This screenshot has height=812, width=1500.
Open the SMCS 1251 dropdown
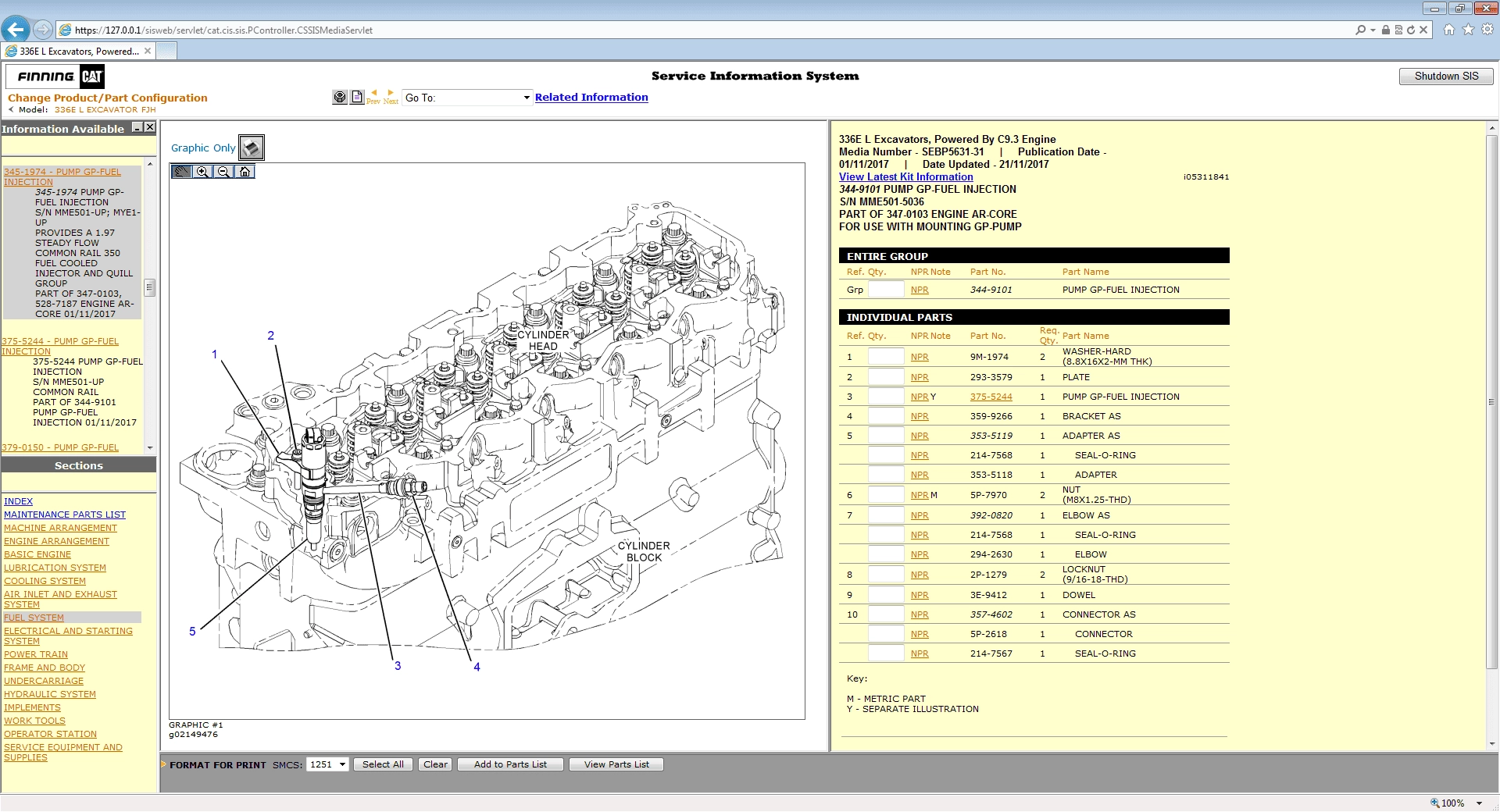coord(327,764)
